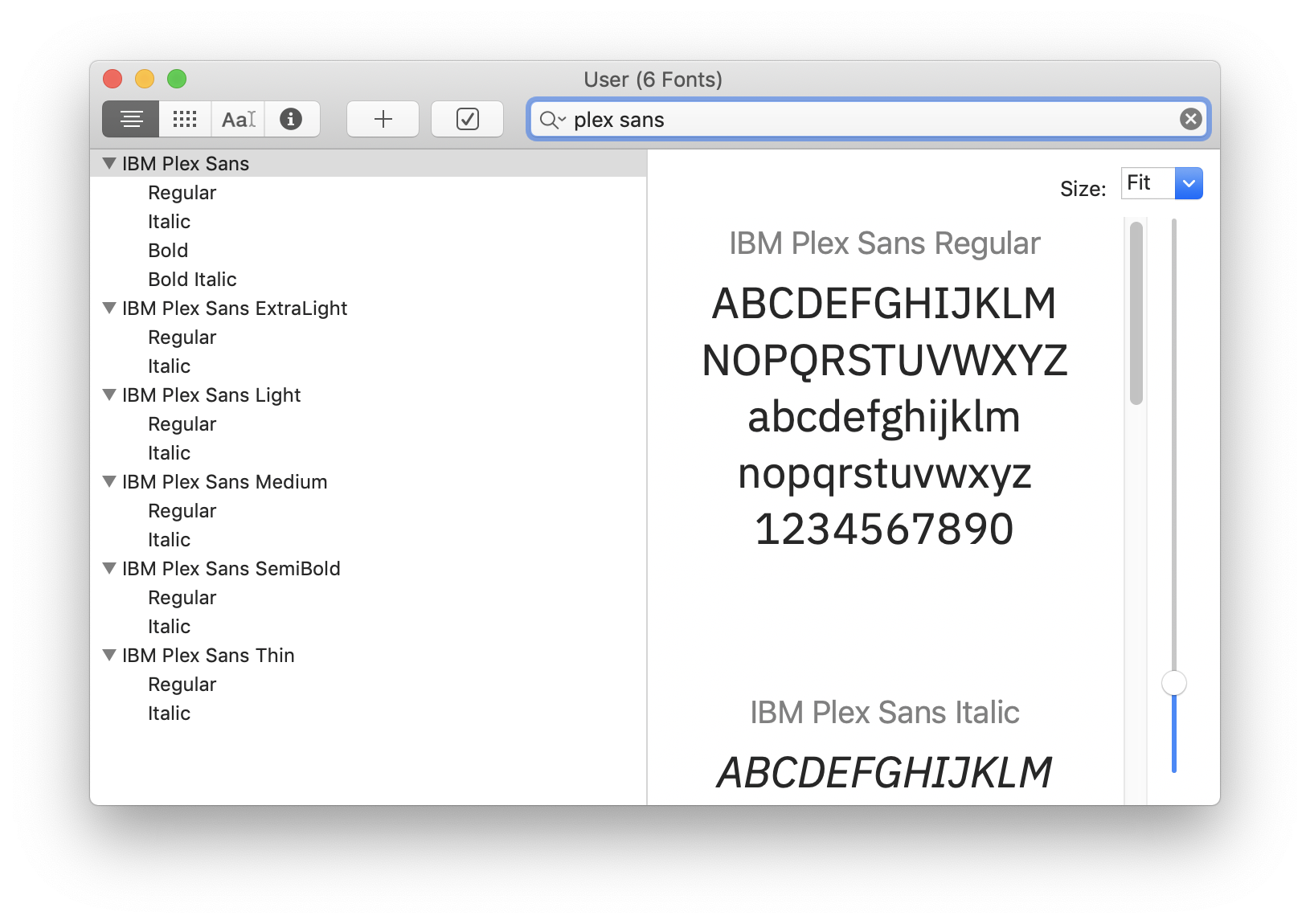Switch to grid view of fonts
The image size is (1310, 924).
184,119
